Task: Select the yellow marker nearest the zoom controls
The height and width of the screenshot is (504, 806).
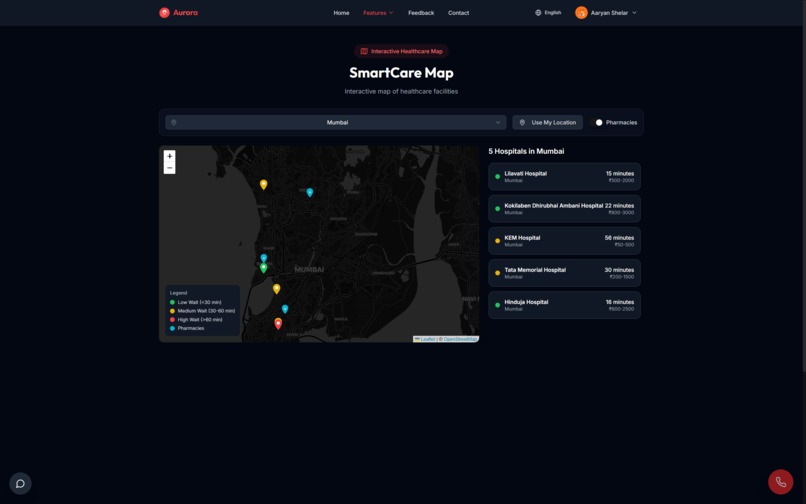Action: [264, 185]
